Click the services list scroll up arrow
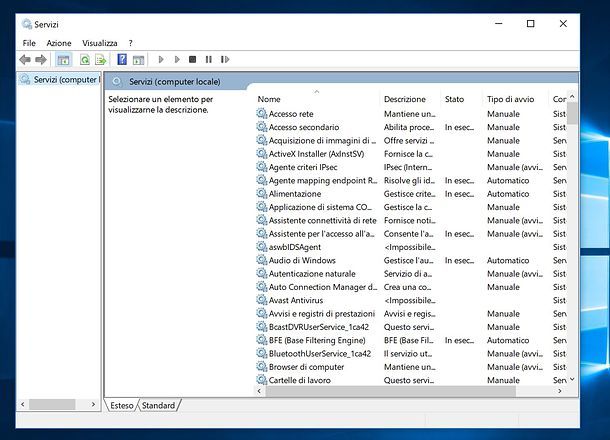 572,96
